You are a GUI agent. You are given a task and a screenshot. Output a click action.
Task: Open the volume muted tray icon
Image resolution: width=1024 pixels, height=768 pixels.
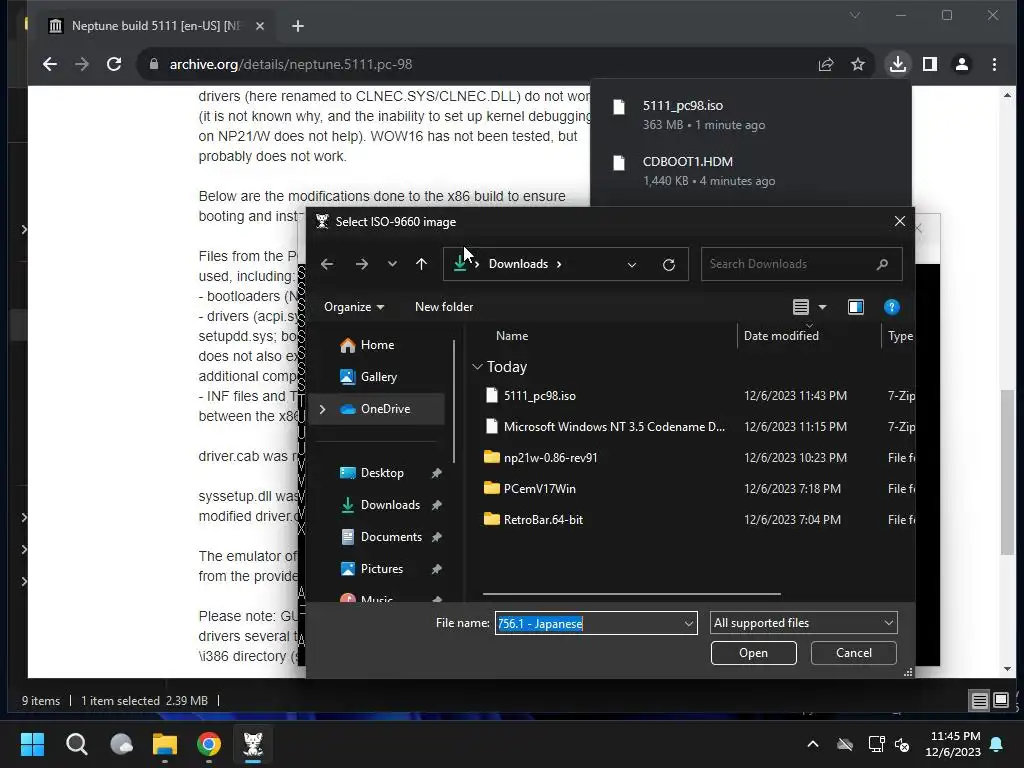(x=903, y=744)
